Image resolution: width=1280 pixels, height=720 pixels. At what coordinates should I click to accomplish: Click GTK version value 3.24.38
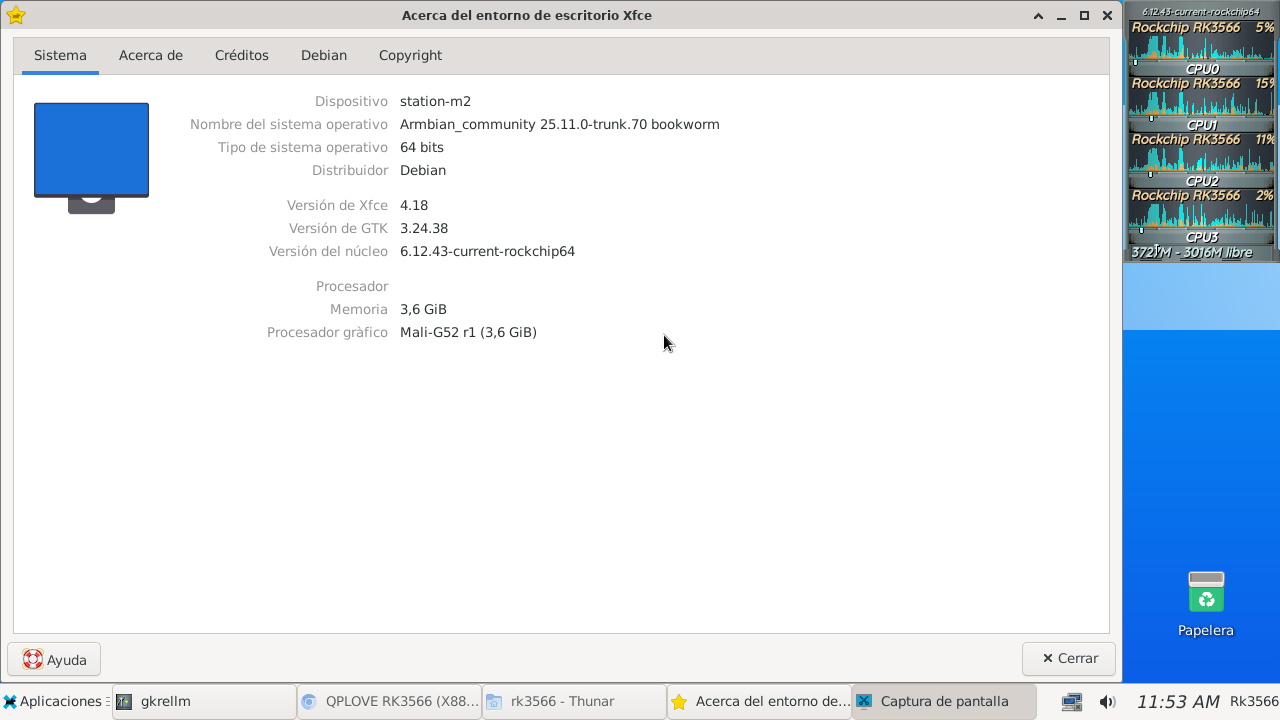tap(424, 228)
